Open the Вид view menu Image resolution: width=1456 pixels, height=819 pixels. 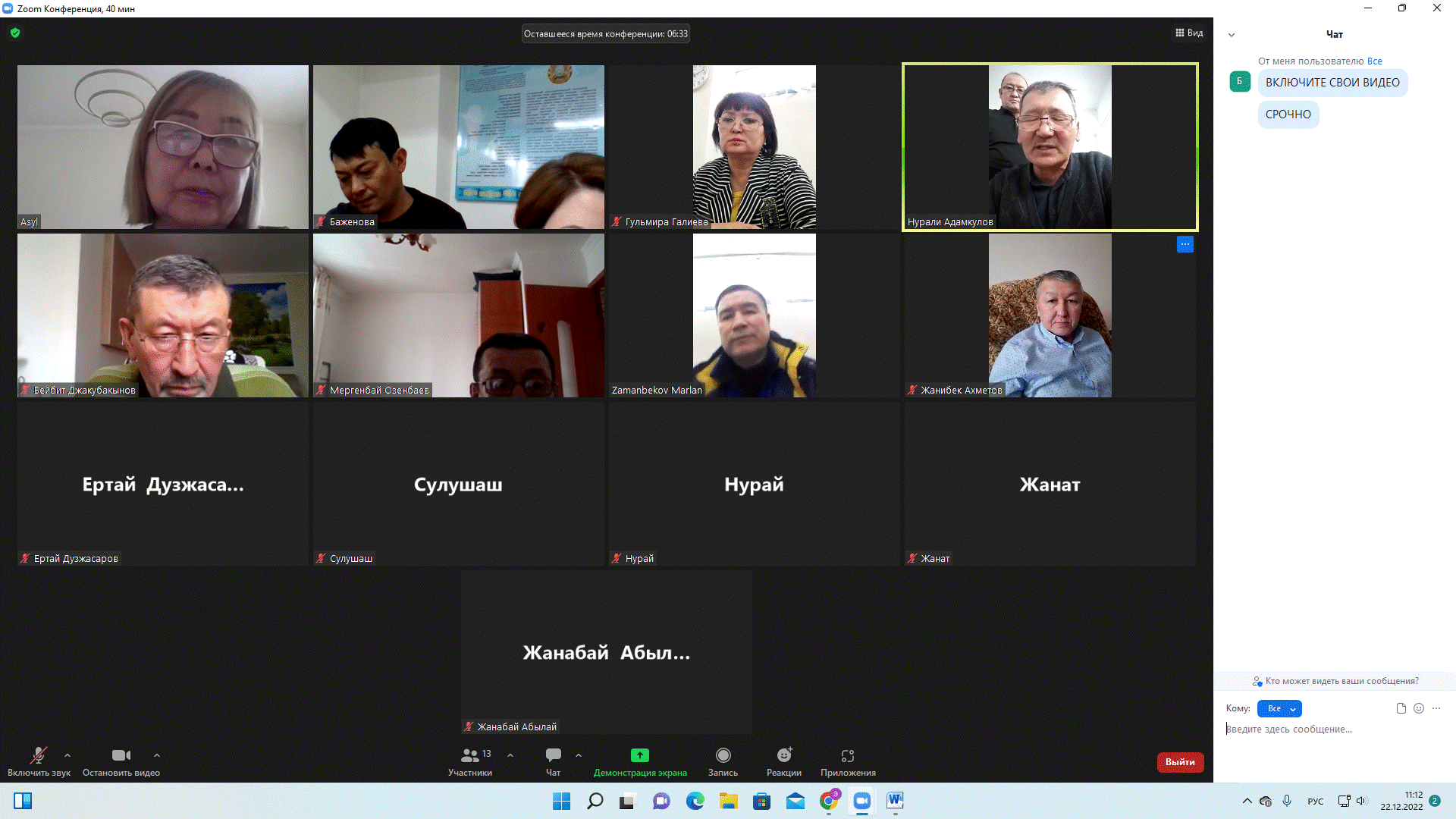click(x=1188, y=33)
